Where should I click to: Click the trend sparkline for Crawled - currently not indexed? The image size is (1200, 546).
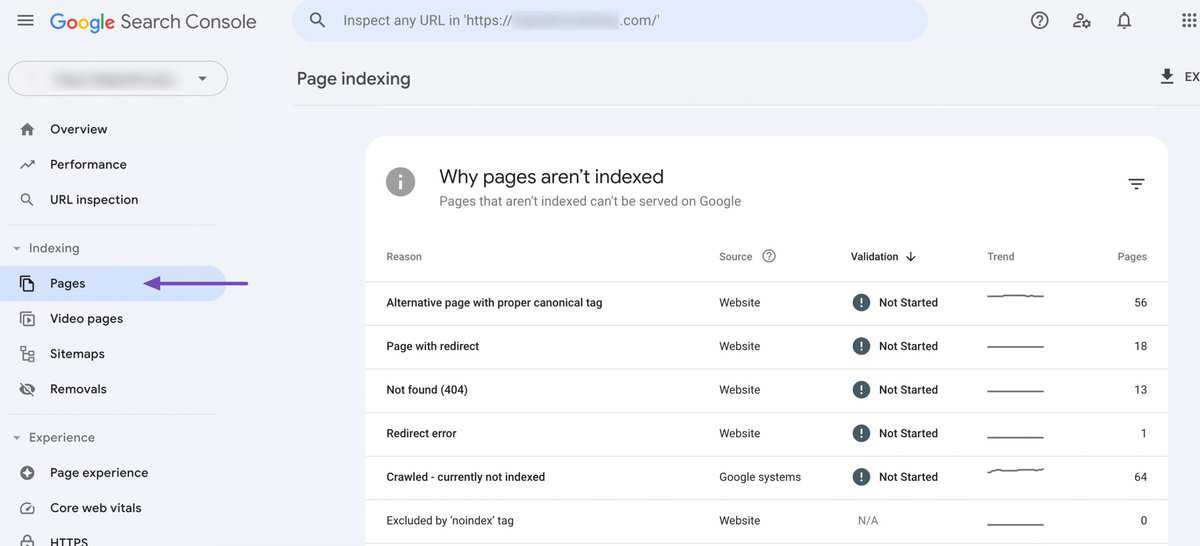tap(1015, 471)
